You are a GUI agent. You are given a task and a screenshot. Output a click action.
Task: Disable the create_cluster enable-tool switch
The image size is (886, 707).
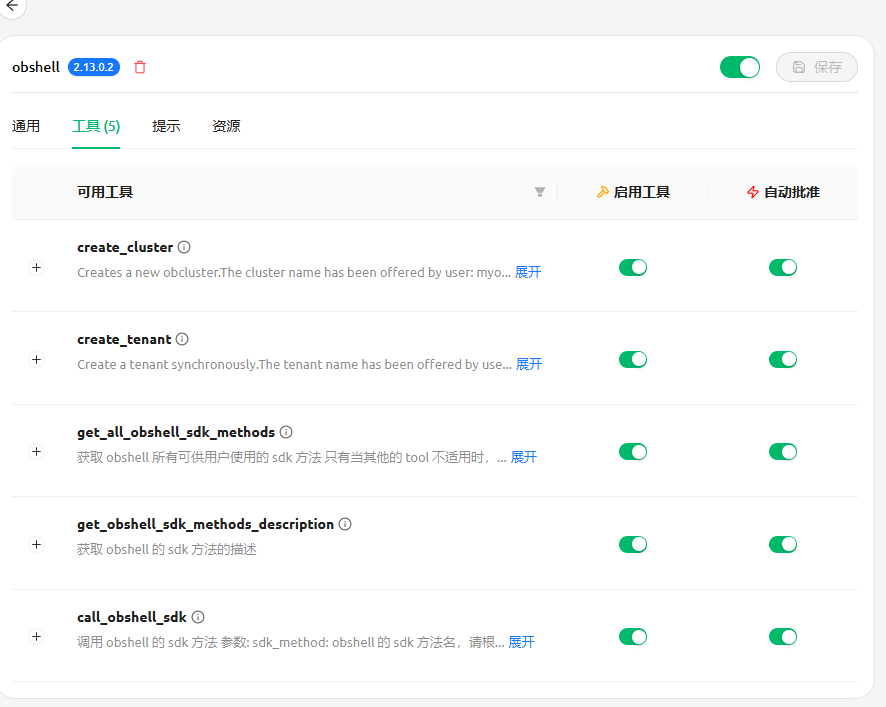click(633, 267)
